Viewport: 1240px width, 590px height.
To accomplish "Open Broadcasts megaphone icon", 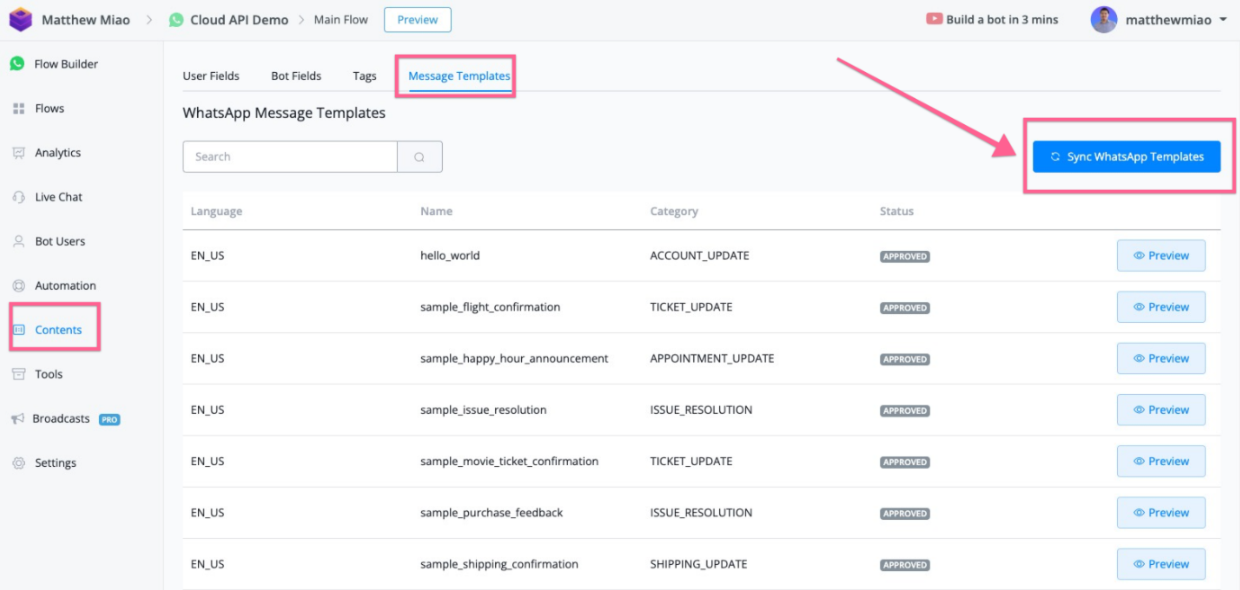I will [17, 419].
